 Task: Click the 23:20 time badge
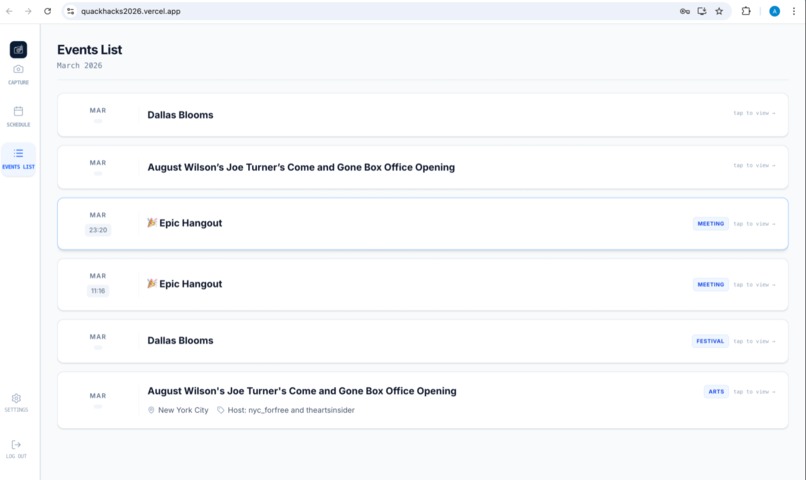[x=98, y=230]
